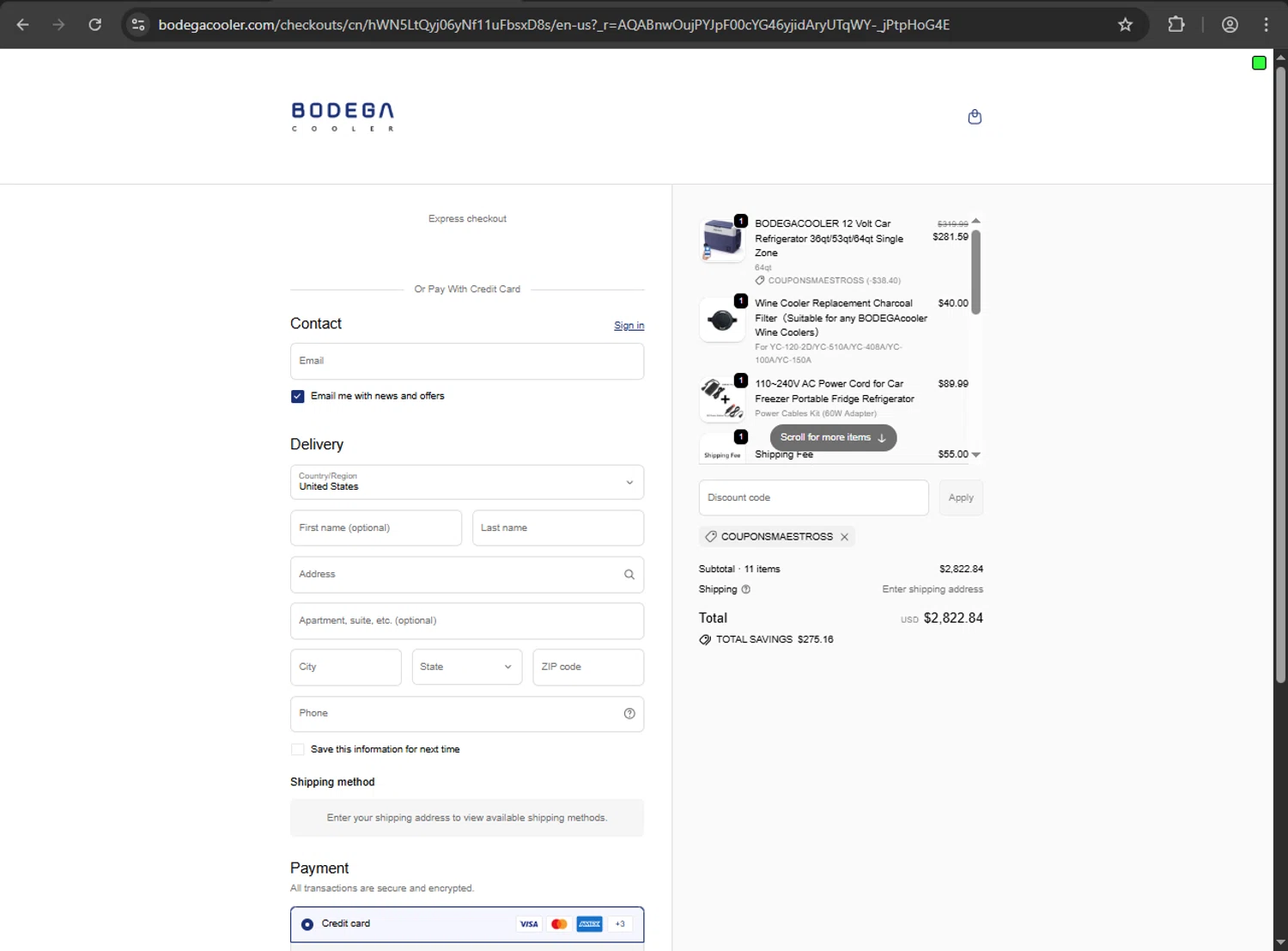Select the Credit card radio button
This screenshot has height=951, width=1288.
(307, 924)
